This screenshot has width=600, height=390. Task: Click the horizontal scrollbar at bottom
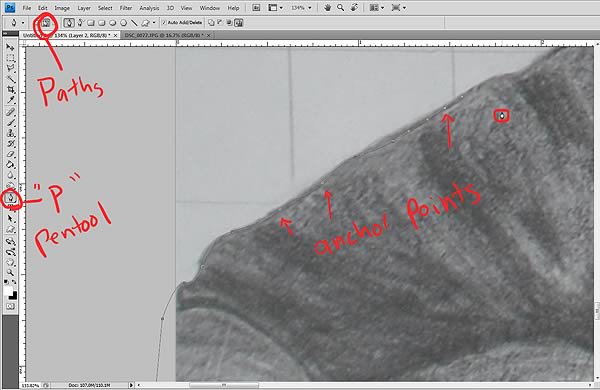pos(364,385)
